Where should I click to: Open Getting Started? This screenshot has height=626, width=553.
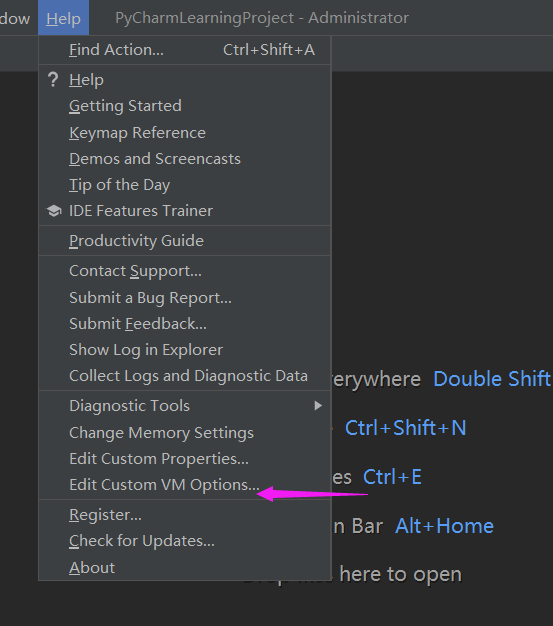pyautogui.click(x=184, y=106)
